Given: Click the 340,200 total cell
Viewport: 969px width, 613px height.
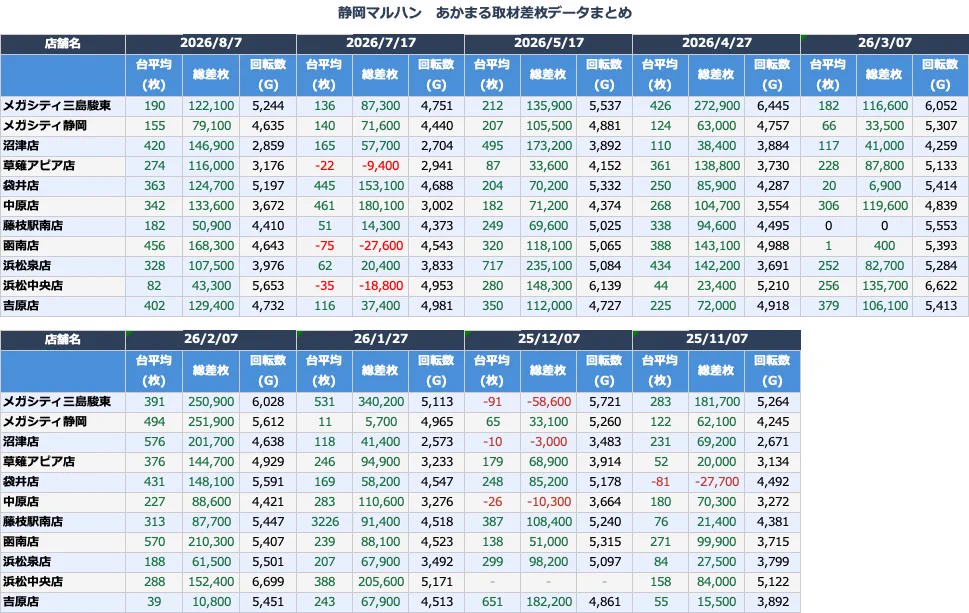Looking at the screenshot, I should click(x=381, y=402).
